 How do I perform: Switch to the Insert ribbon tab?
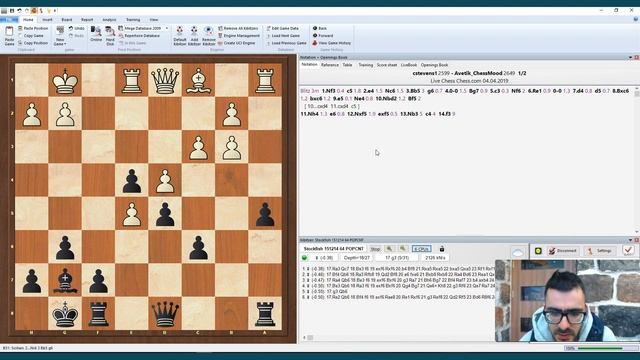(47, 20)
